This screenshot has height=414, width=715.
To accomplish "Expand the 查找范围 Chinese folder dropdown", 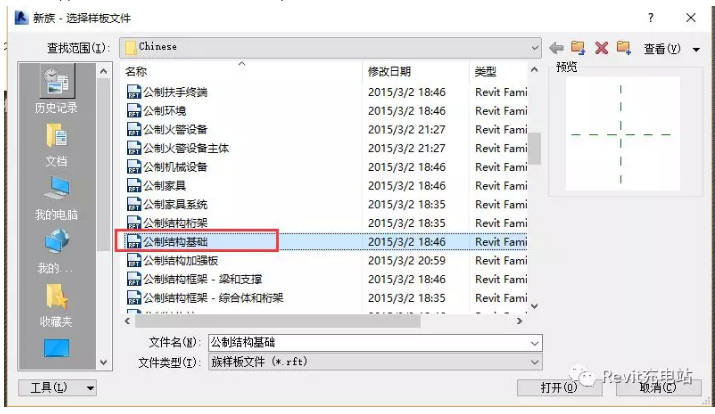I will click(534, 47).
